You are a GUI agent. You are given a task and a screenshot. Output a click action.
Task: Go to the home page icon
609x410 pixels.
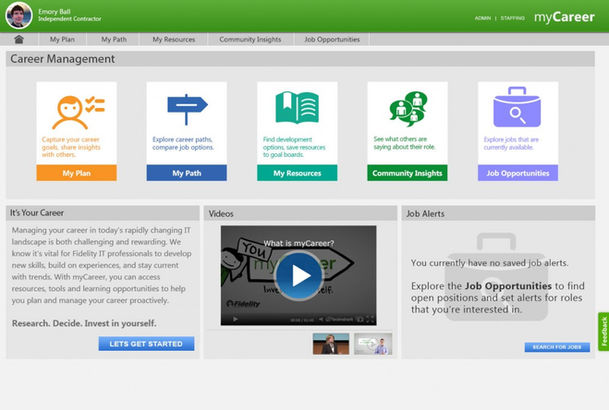click(19, 39)
